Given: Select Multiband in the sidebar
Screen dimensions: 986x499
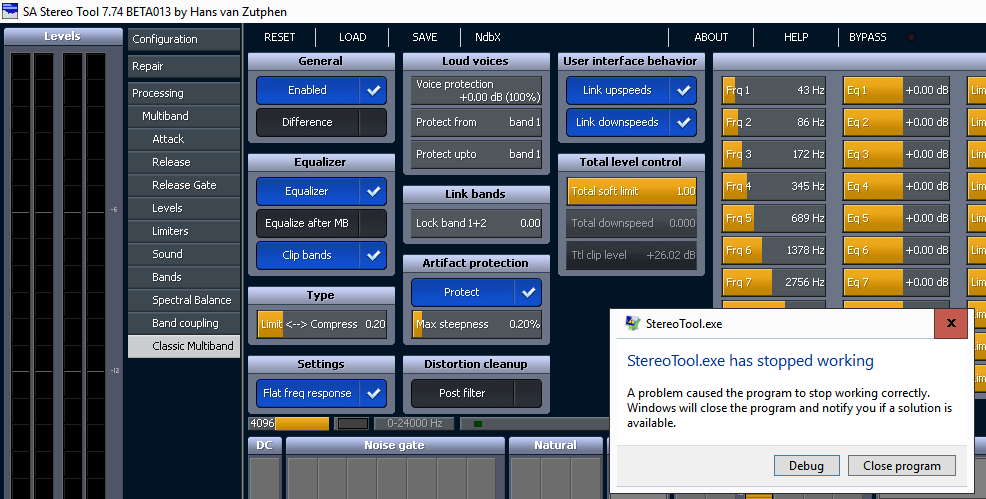Looking at the screenshot, I should [x=184, y=116].
